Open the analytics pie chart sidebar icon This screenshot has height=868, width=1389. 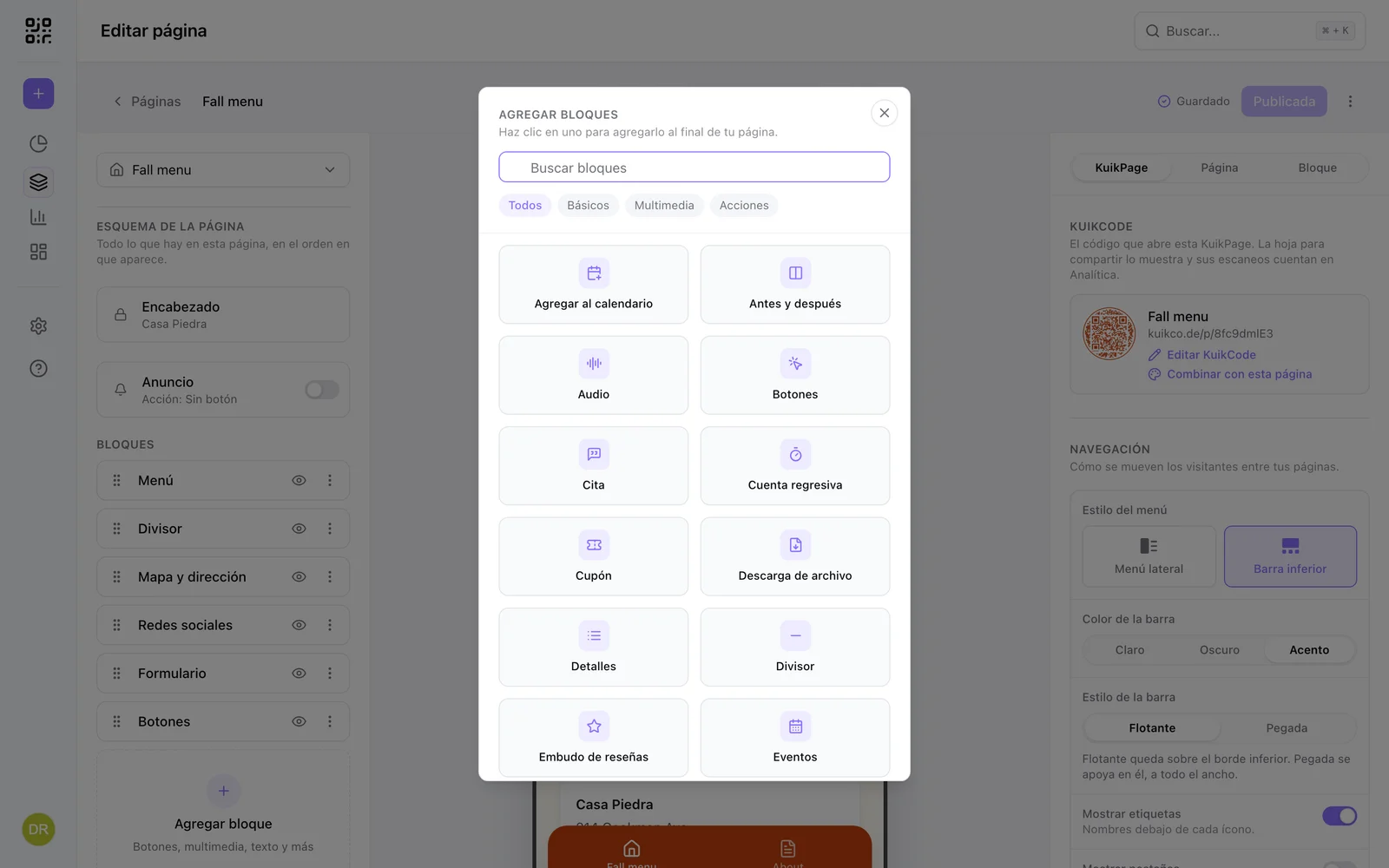coord(38,143)
